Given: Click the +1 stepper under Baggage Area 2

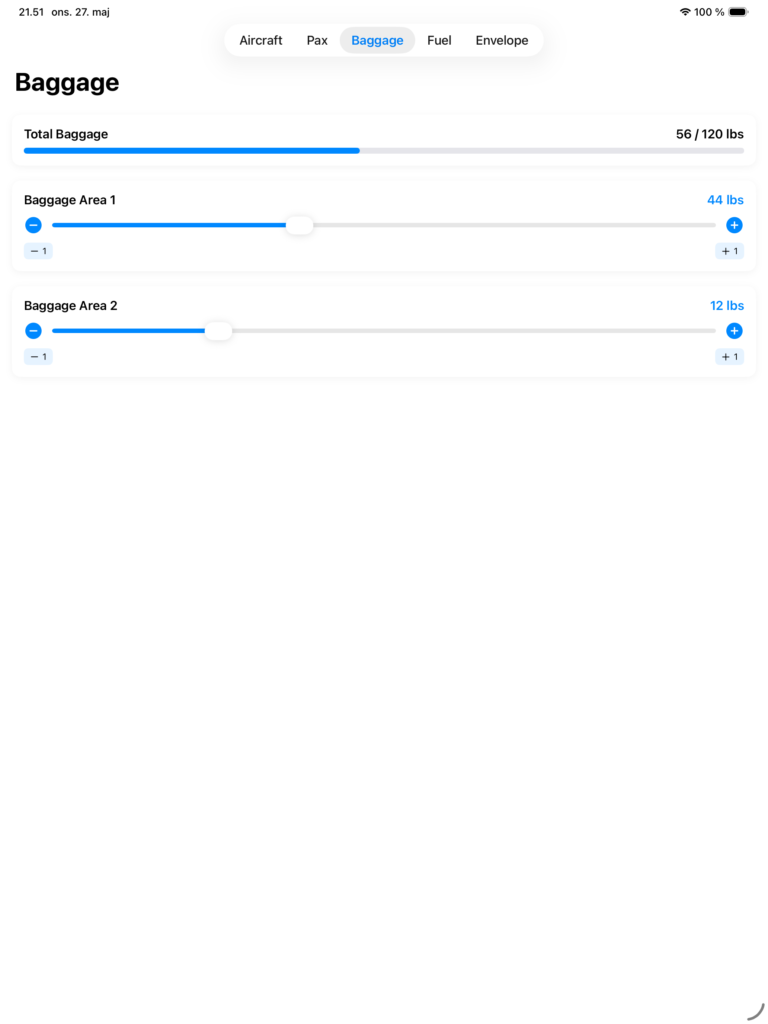Looking at the screenshot, I should pyautogui.click(x=729, y=357).
